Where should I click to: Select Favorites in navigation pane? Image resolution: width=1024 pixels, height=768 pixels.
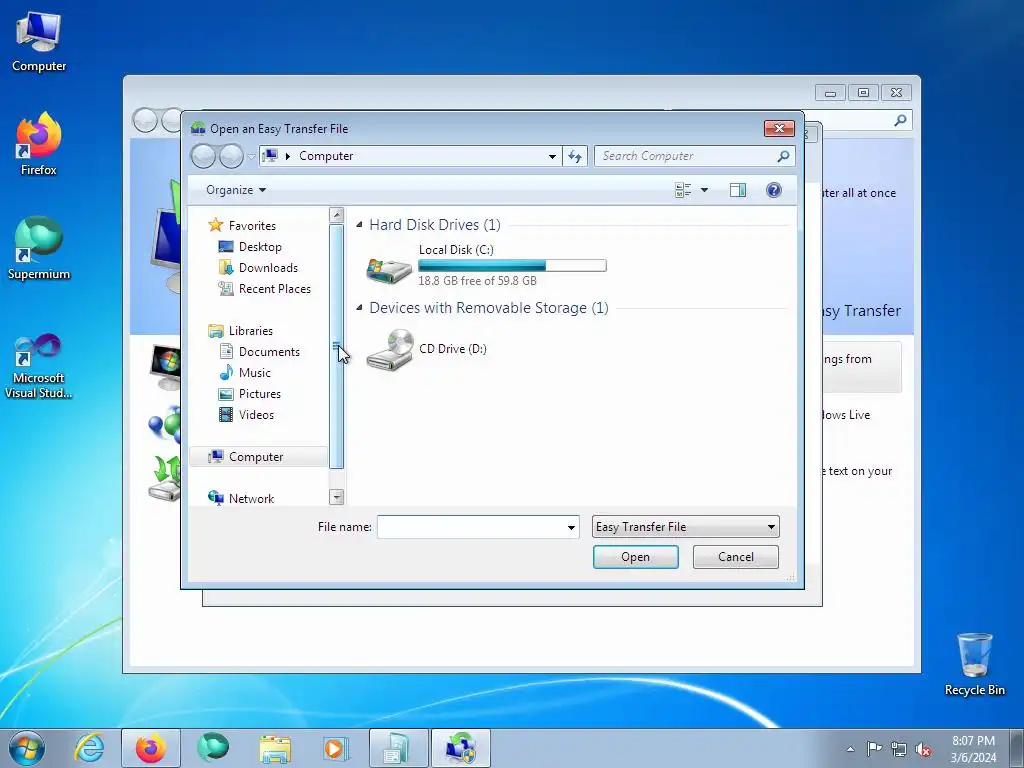point(252,225)
